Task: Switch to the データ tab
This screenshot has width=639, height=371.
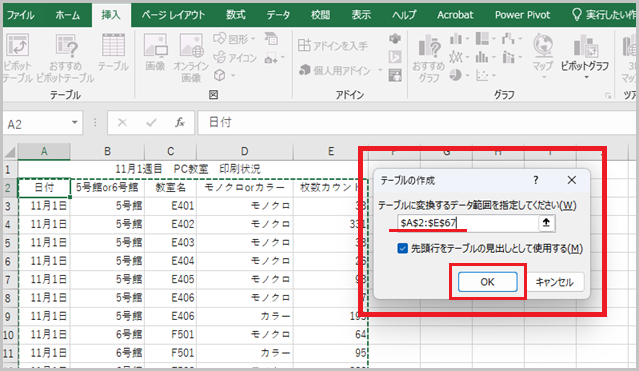Action: (278, 15)
